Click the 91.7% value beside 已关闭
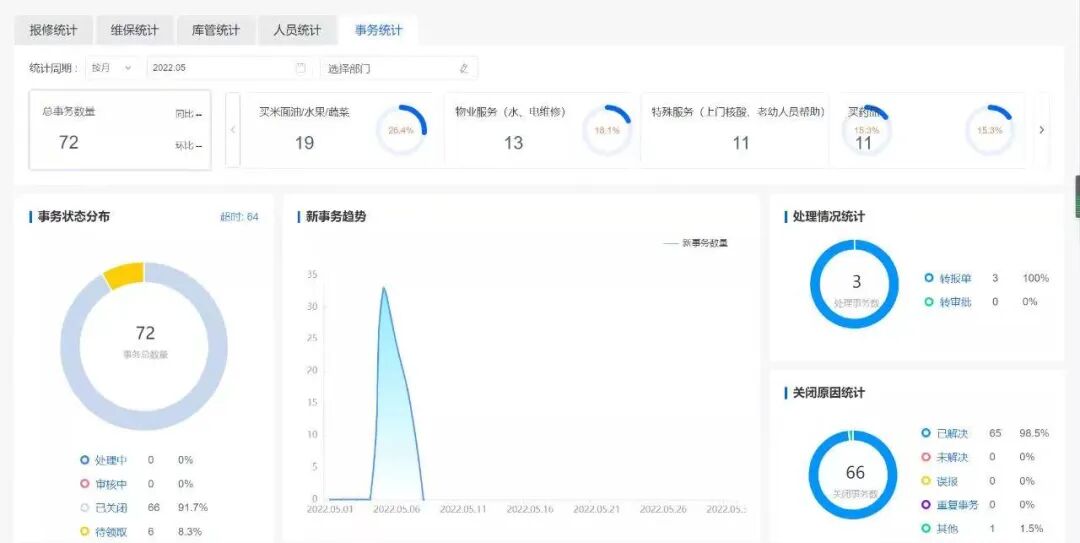Image resolution: width=1080 pixels, height=543 pixels. (x=193, y=508)
